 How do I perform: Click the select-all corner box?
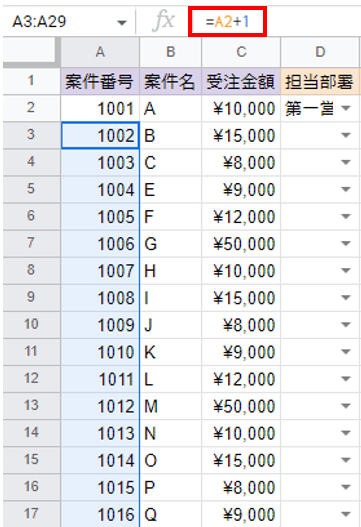tap(29, 50)
